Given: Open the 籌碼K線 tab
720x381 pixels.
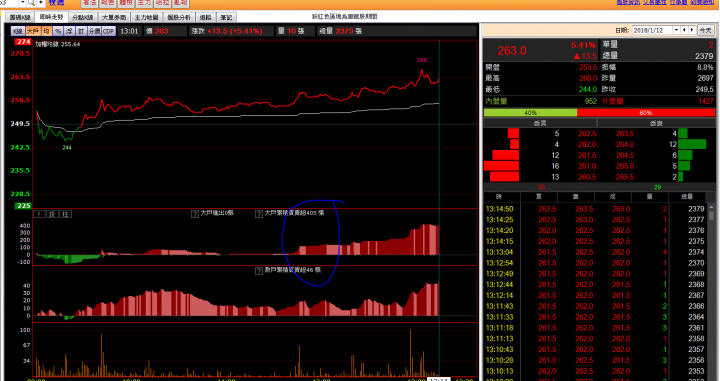Looking at the screenshot, I should 20,17.
